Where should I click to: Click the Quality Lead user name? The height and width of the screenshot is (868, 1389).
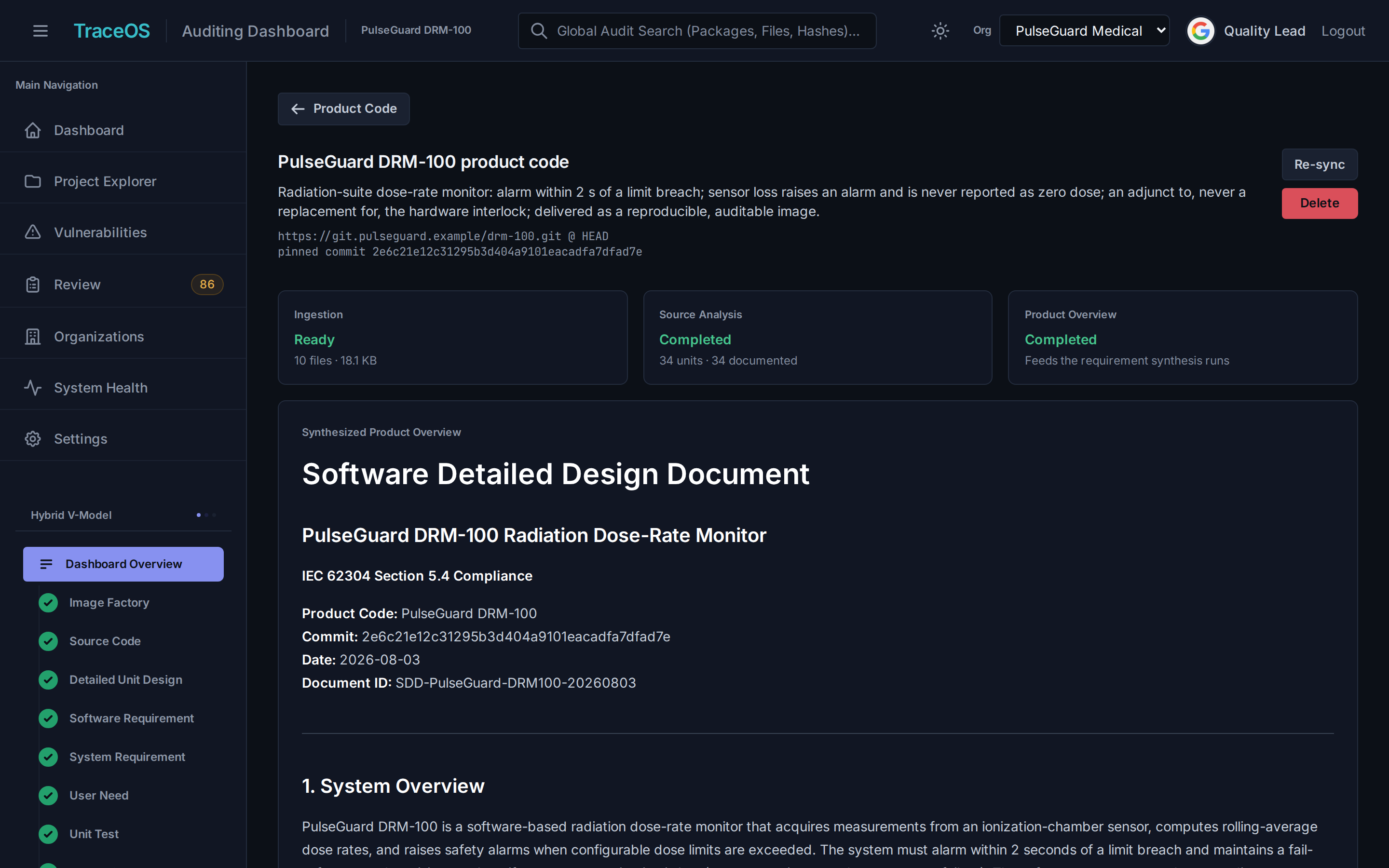click(x=1265, y=31)
